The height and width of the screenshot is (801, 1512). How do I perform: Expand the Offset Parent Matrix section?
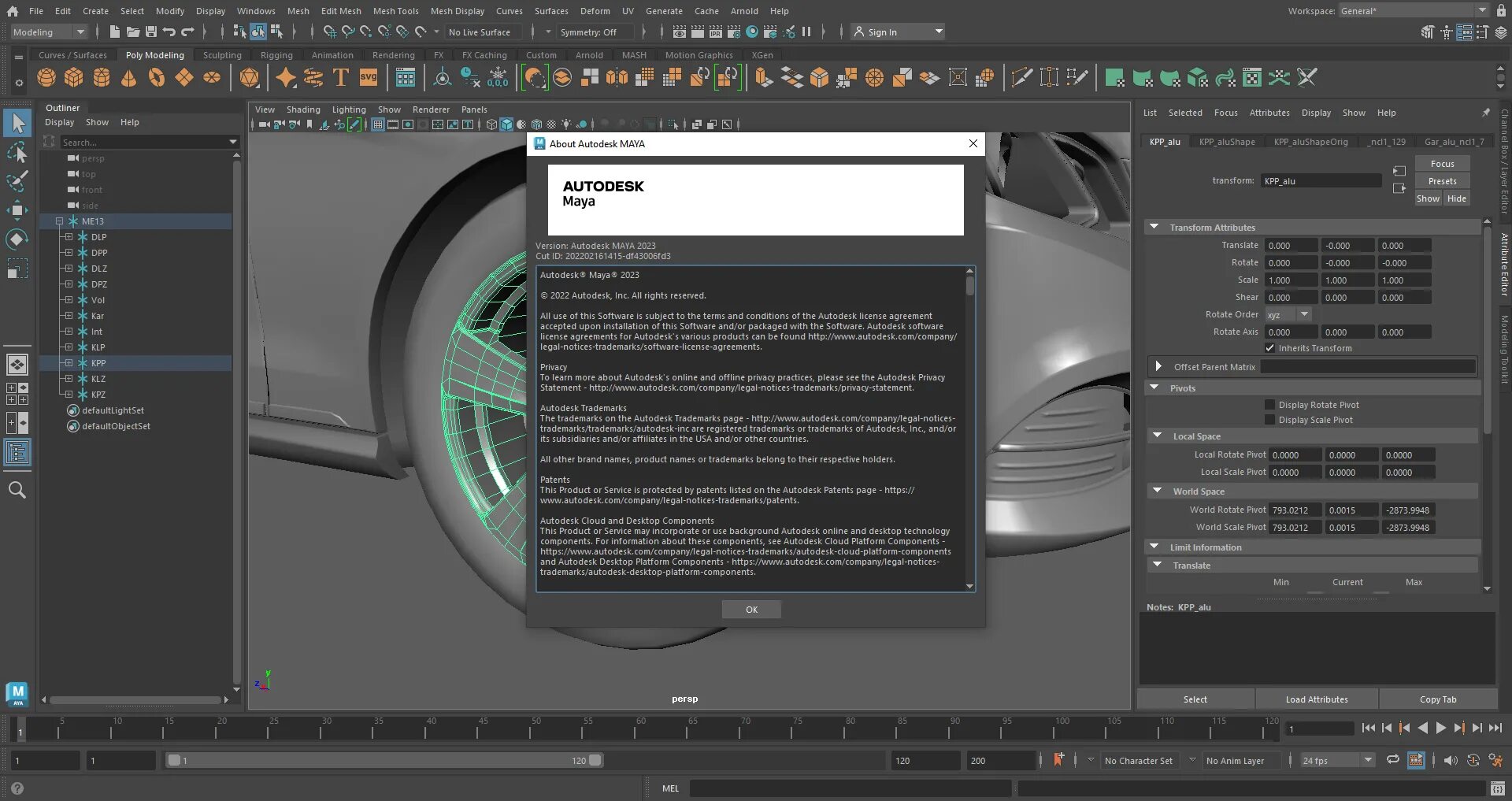pyautogui.click(x=1158, y=366)
